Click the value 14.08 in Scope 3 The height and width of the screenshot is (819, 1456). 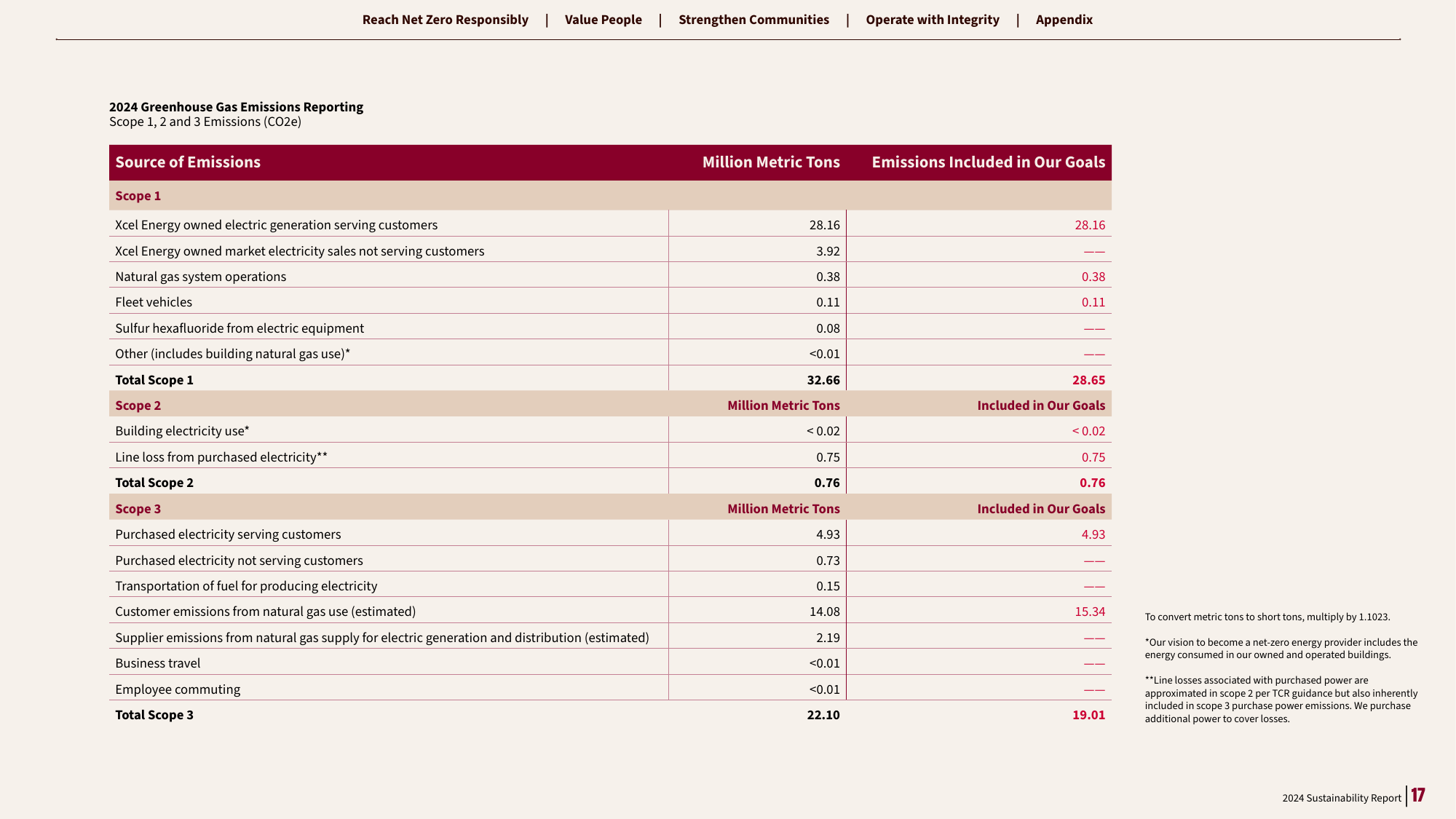[825, 612]
